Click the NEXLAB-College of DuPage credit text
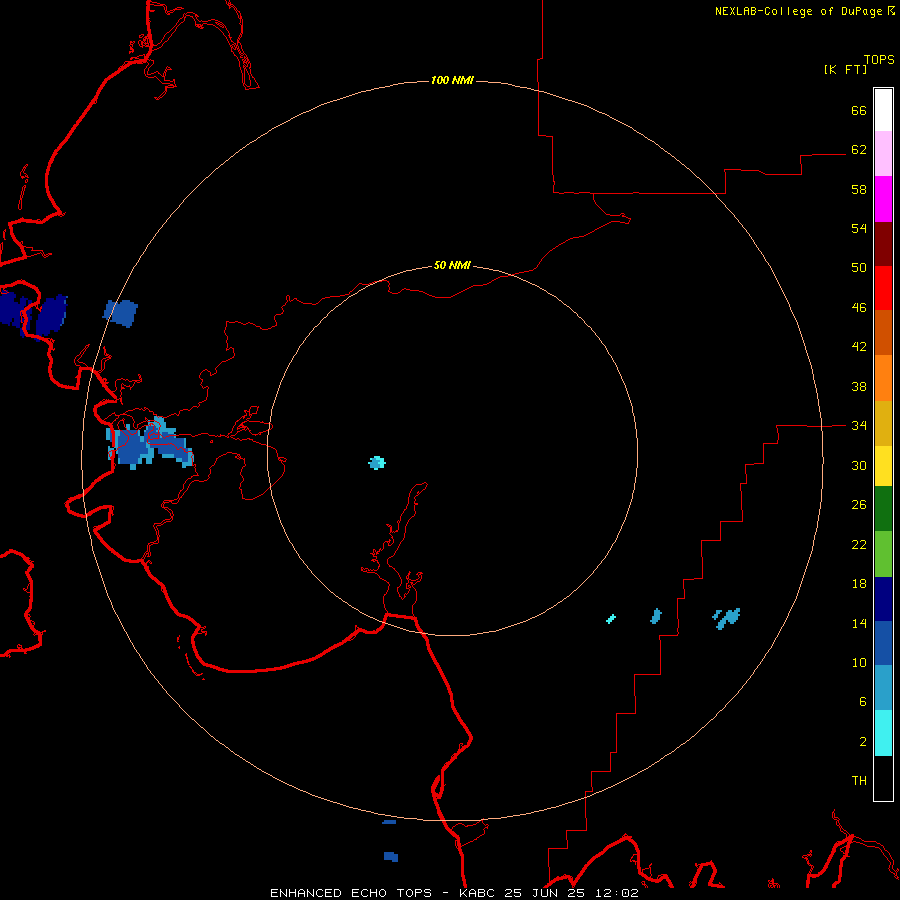900x900 pixels. (x=805, y=11)
